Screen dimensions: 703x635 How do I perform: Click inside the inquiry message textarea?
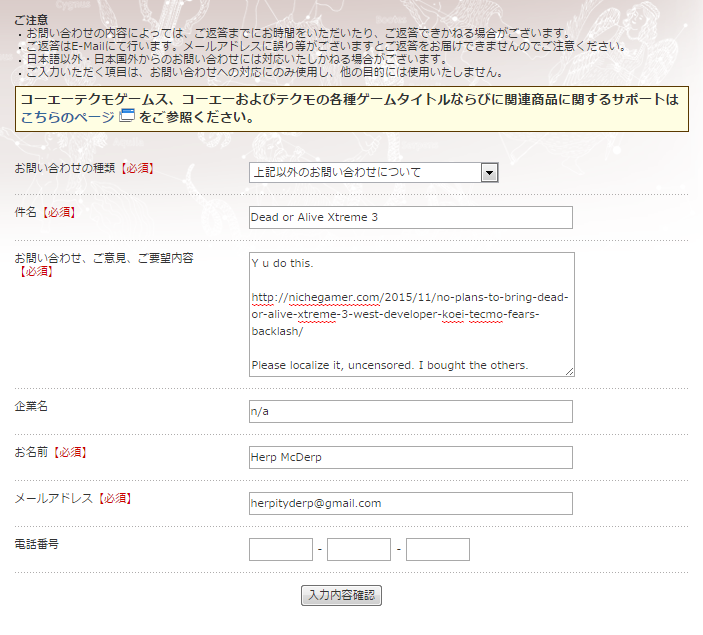click(x=412, y=314)
